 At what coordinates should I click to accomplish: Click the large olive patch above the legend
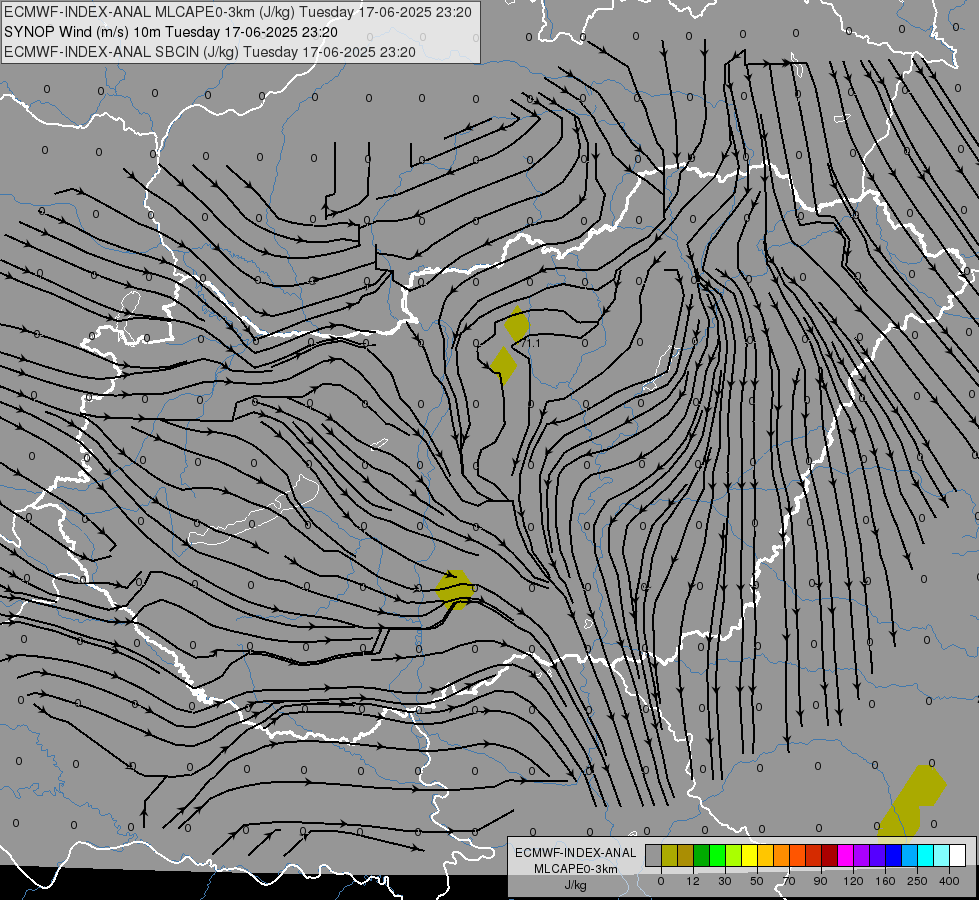click(x=911, y=803)
